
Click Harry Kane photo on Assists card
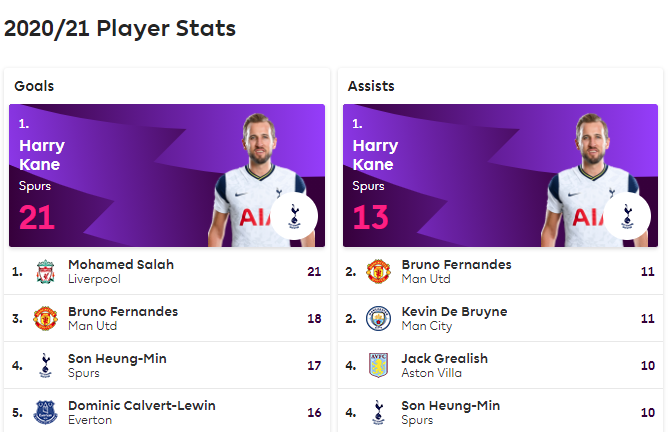tap(592, 180)
